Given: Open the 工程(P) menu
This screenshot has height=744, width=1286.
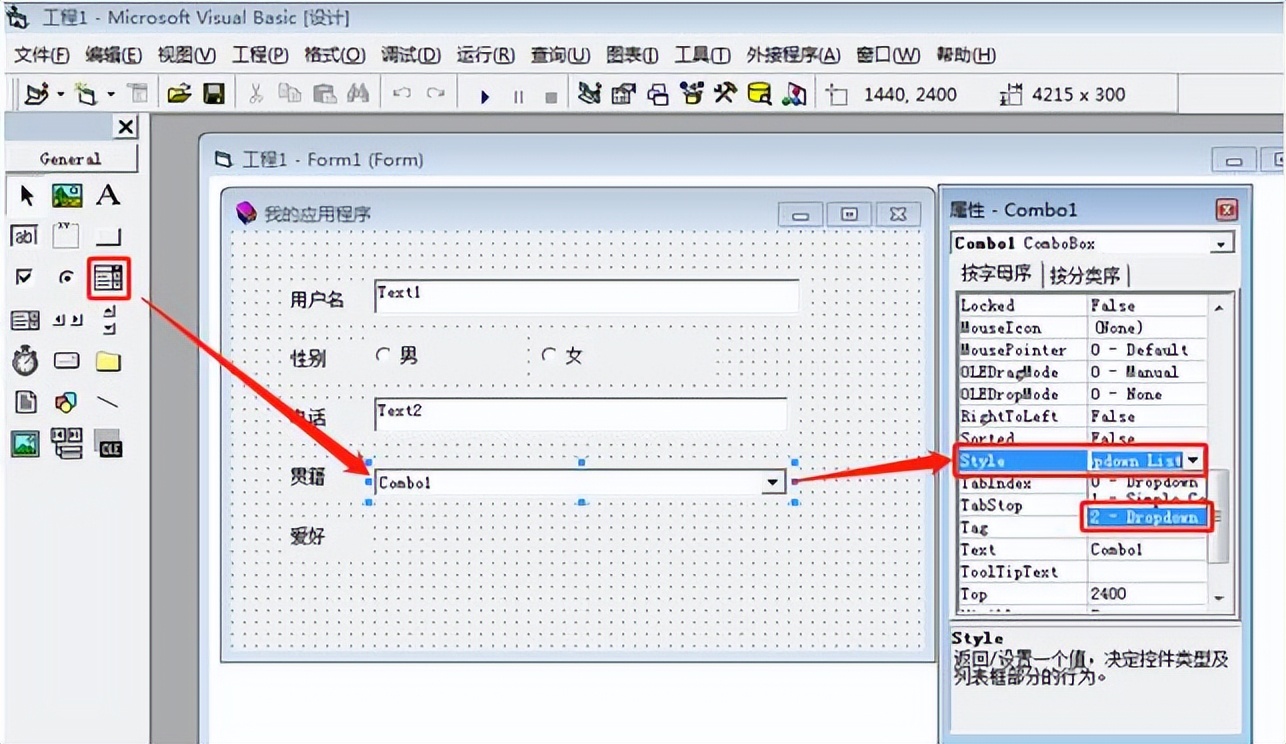Looking at the screenshot, I should [260, 55].
